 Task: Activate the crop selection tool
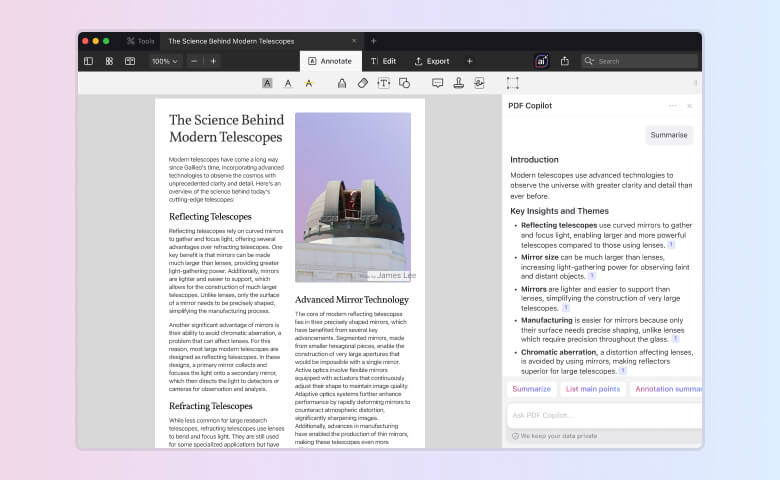[512, 83]
